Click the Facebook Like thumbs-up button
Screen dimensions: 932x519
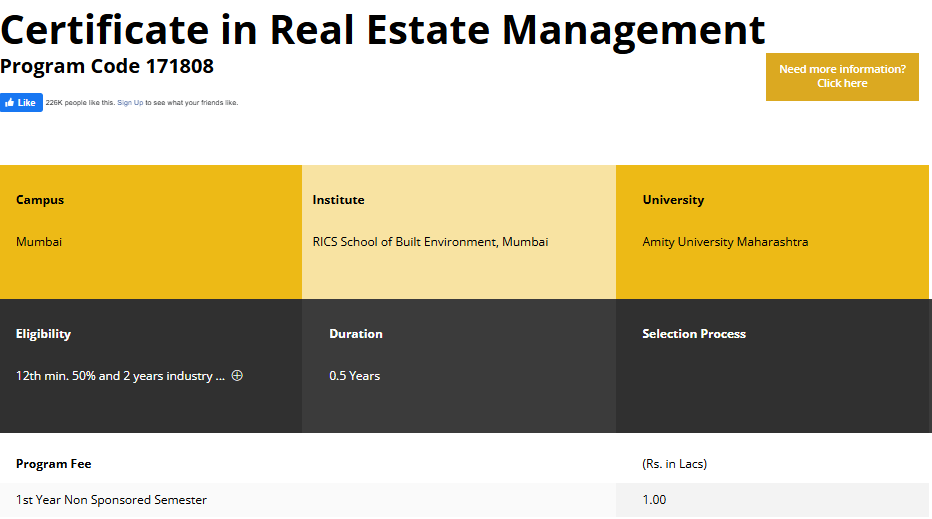21,103
